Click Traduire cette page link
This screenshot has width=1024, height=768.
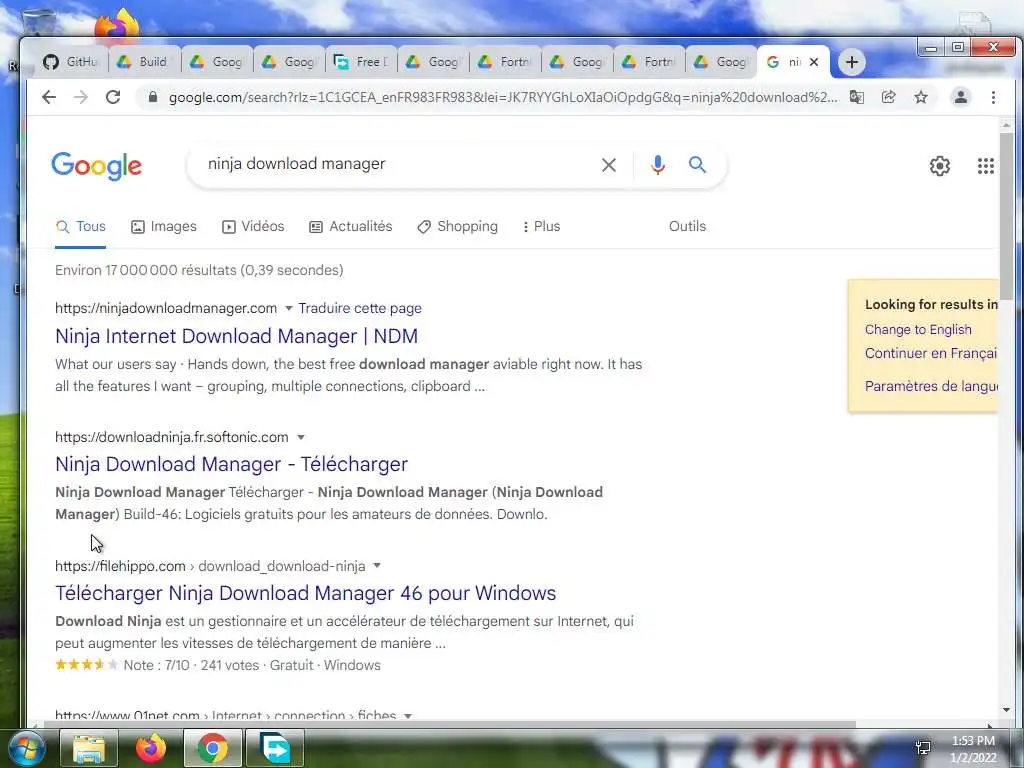tap(360, 308)
